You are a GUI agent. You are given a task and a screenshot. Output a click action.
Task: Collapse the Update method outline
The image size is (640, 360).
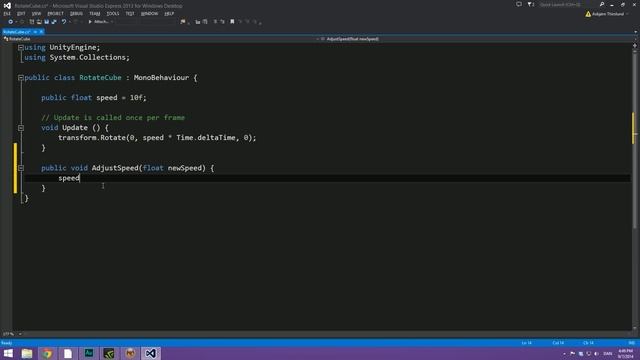(x=20, y=128)
